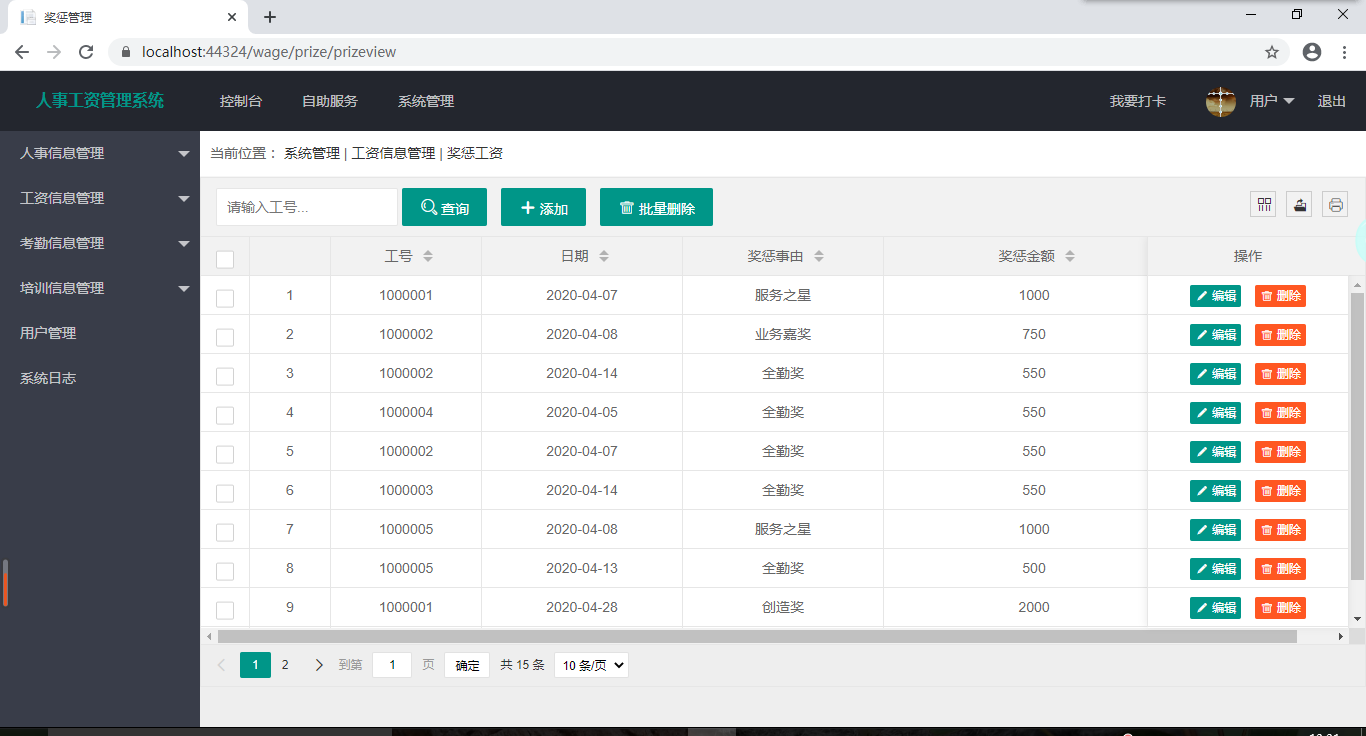The width and height of the screenshot is (1366, 736).
Task: Sort 奖惩事由 column using its sort arrows
Action: point(819,256)
